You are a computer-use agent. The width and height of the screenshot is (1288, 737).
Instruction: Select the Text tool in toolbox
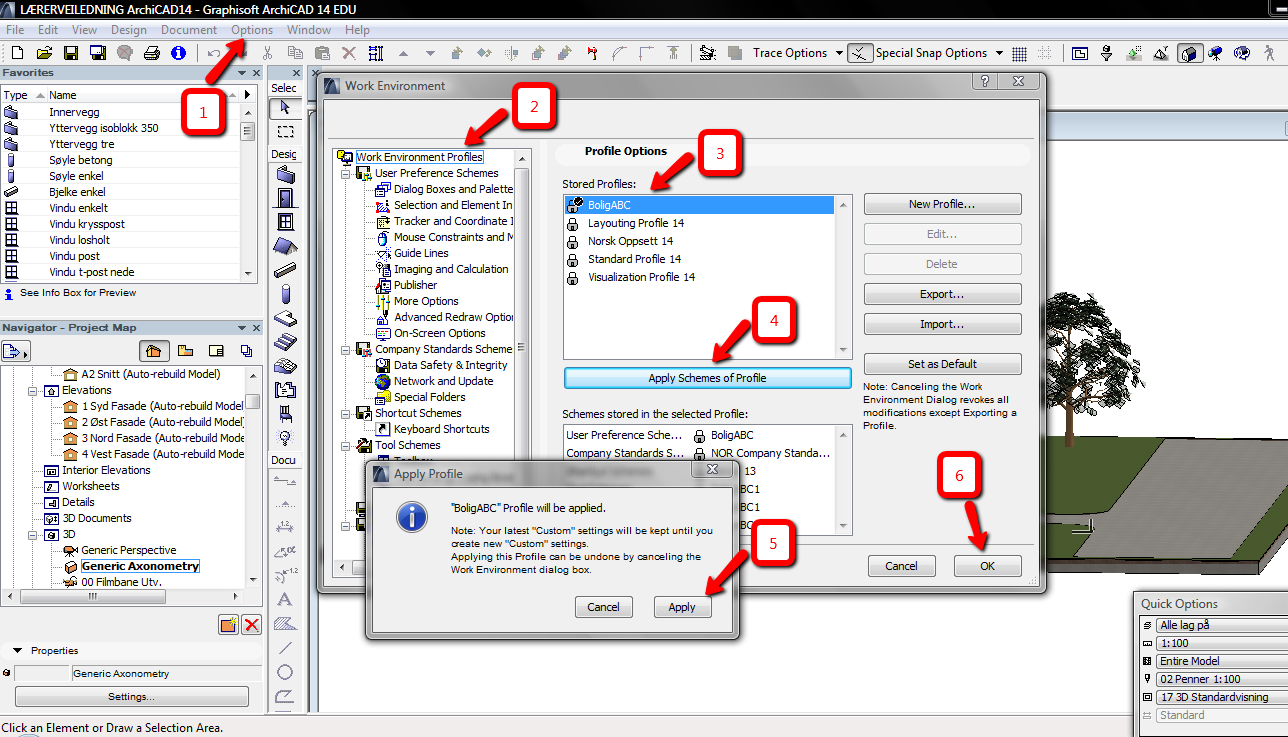285,600
